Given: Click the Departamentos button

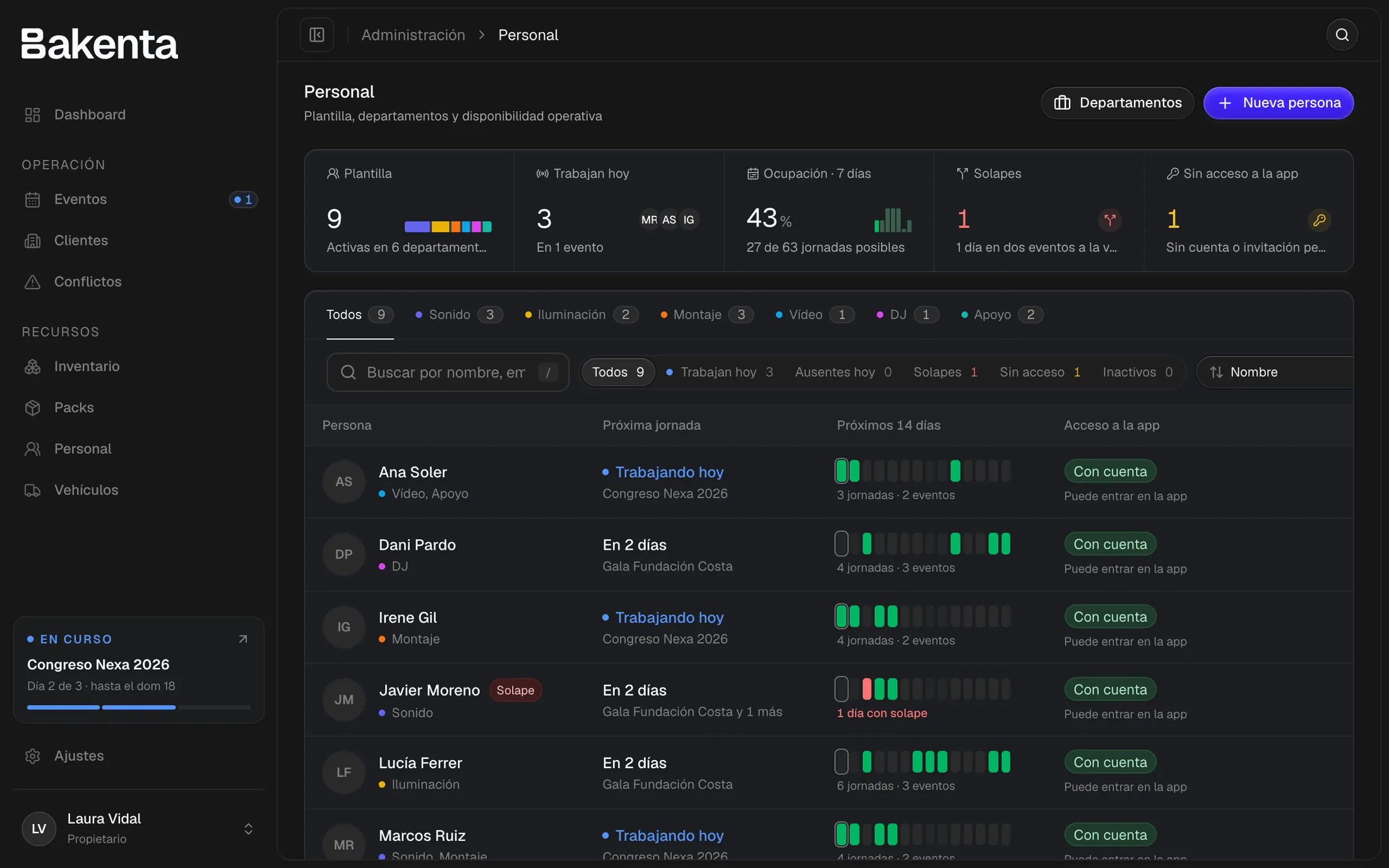Looking at the screenshot, I should (x=1117, y=103).
